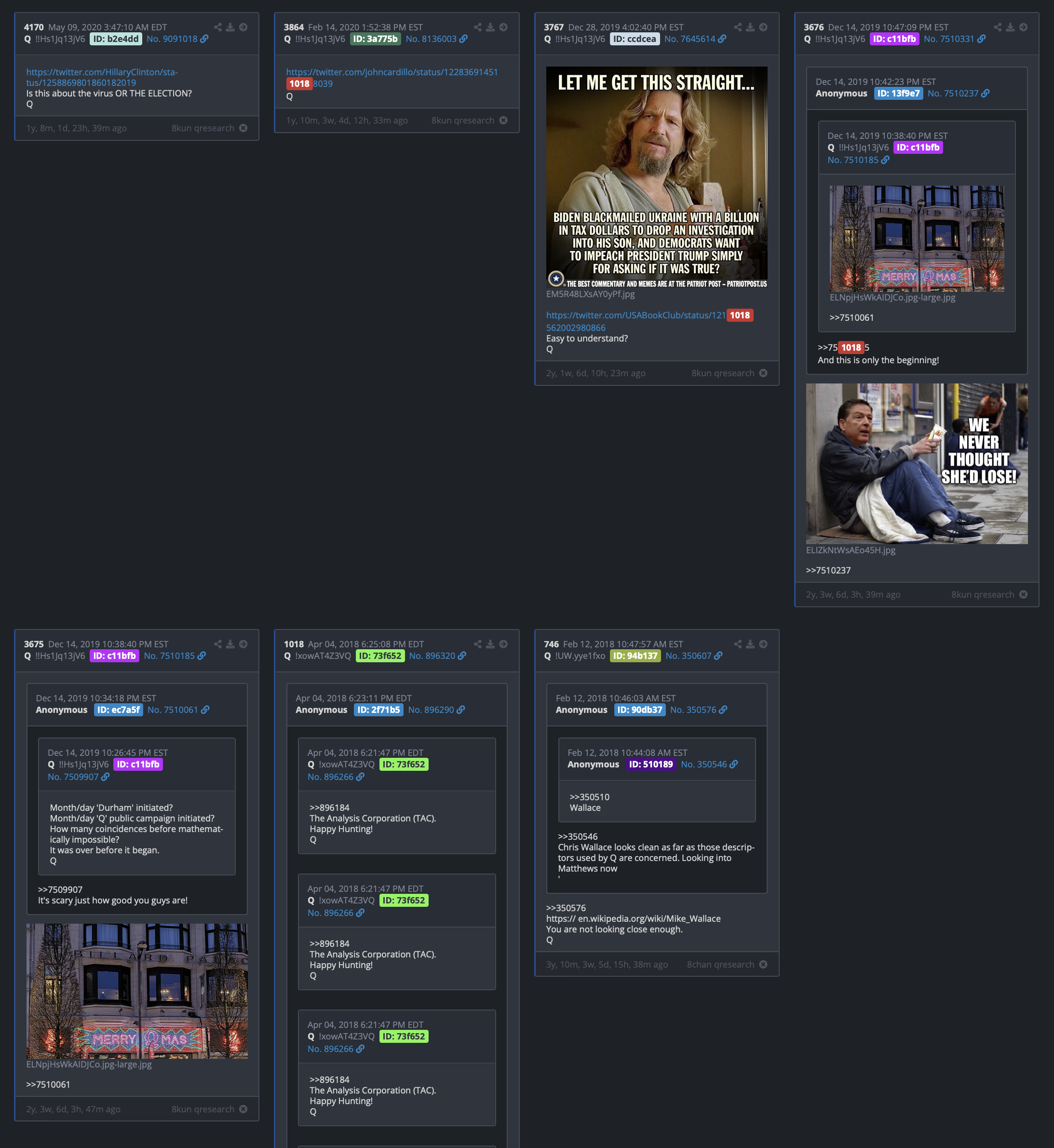Click the download icon on post 3675
1054x1148 pixels.
point(230,644)
